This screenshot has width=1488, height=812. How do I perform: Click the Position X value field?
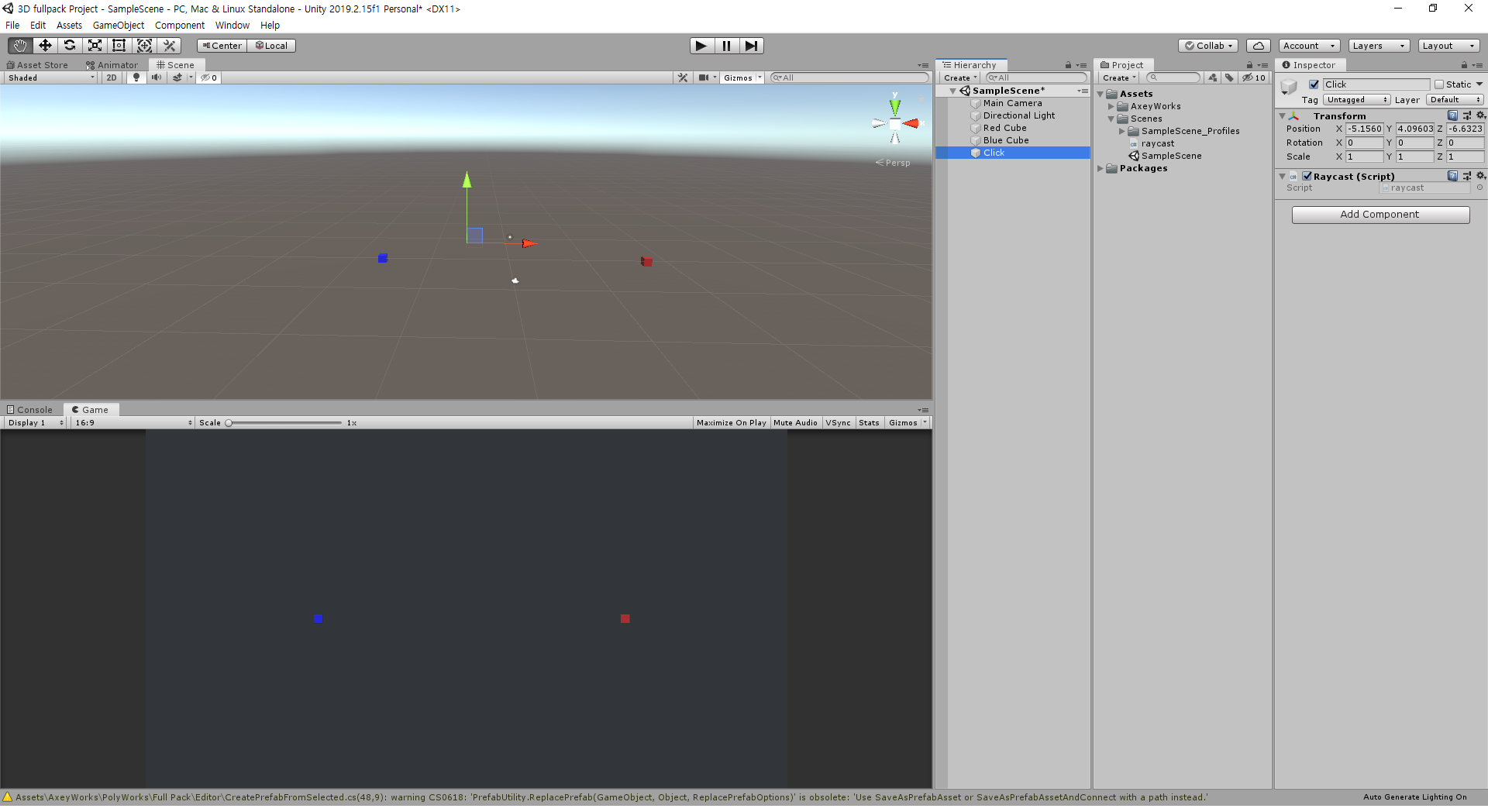click(1365, 129)
